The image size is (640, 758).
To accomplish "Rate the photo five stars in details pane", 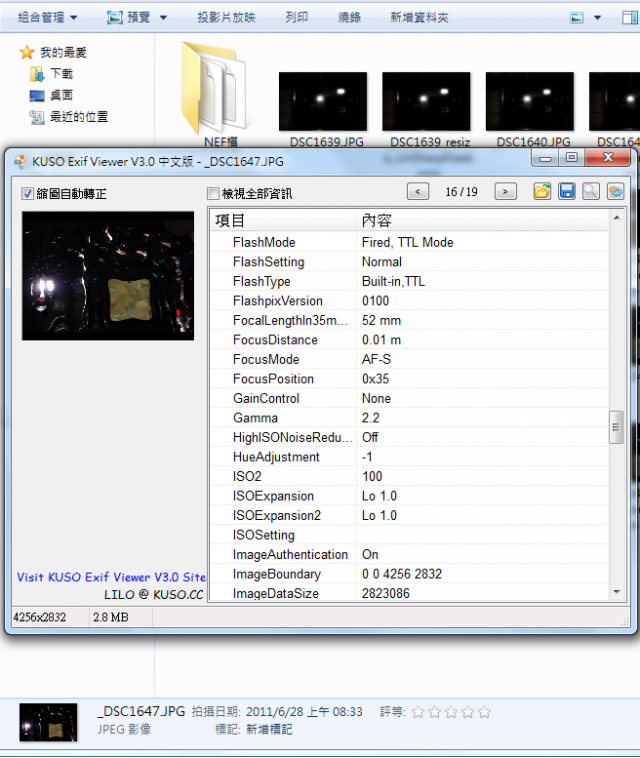I will point(484,712).
